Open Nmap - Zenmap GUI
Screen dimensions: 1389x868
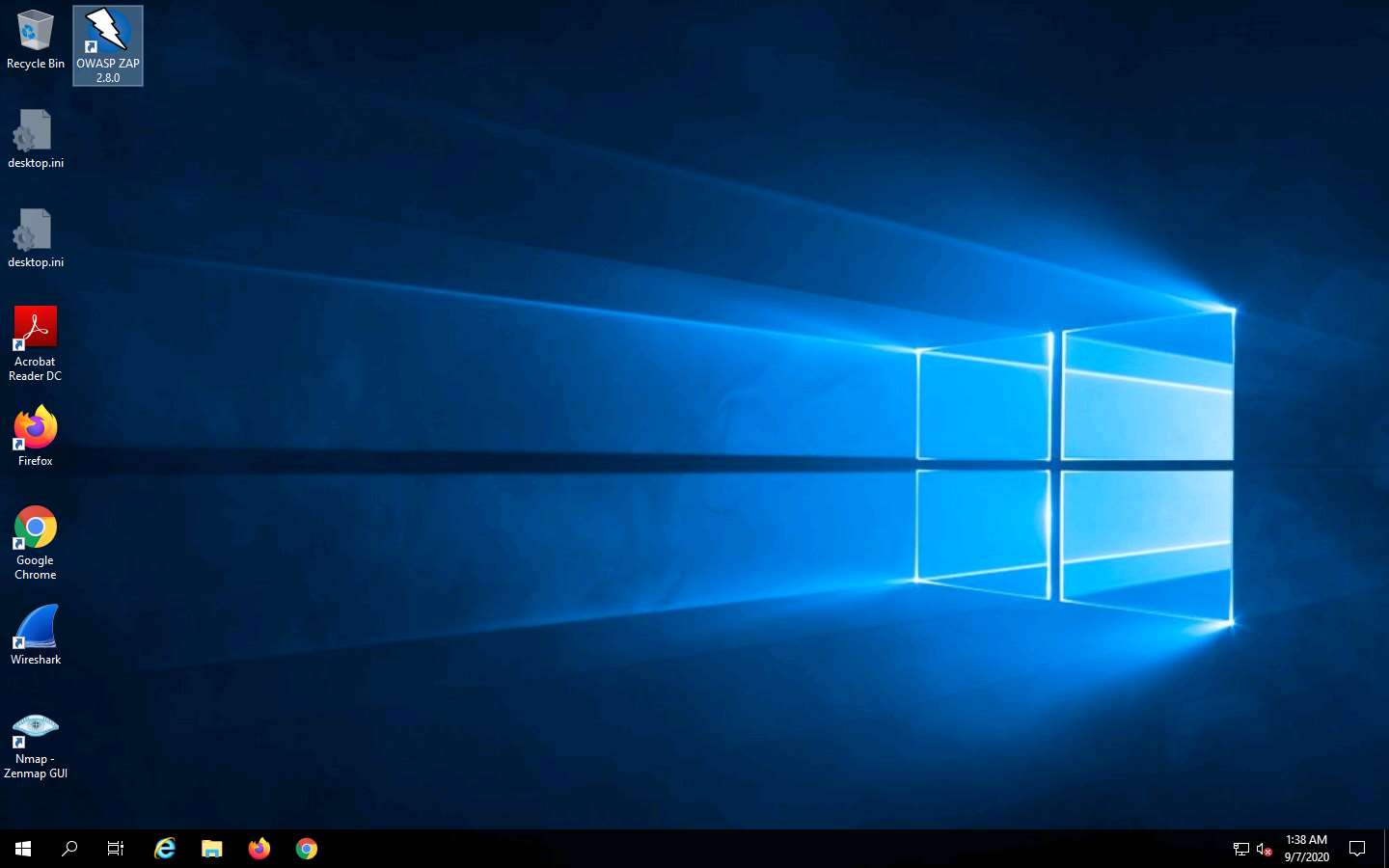[36, 725]
